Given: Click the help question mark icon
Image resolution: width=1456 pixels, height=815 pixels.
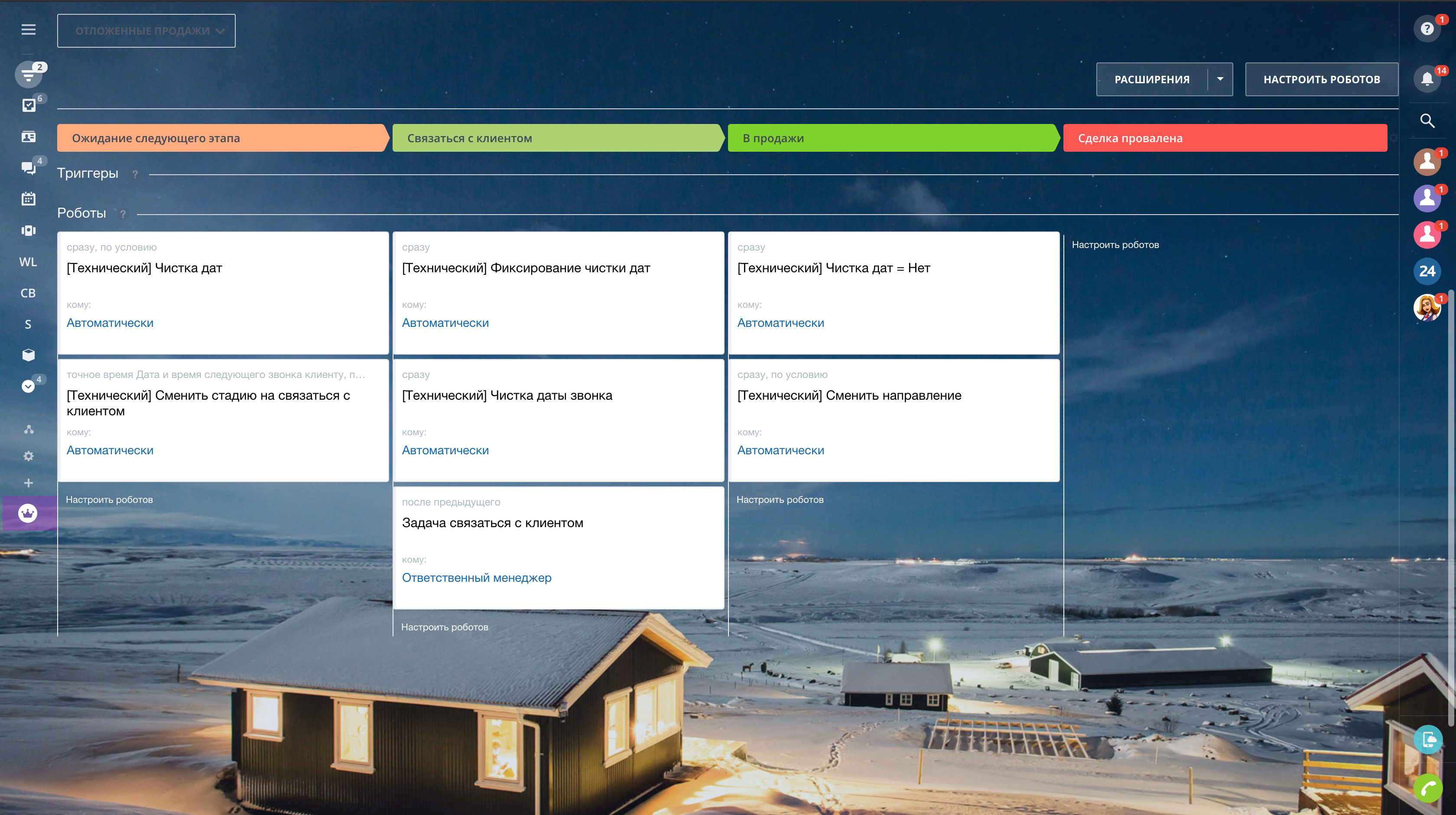Looking at the screenshot, I should tap(1427, 29).
